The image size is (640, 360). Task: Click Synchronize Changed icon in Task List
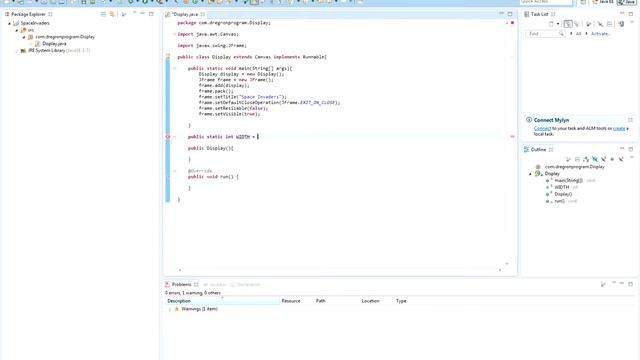click(621, 24)
